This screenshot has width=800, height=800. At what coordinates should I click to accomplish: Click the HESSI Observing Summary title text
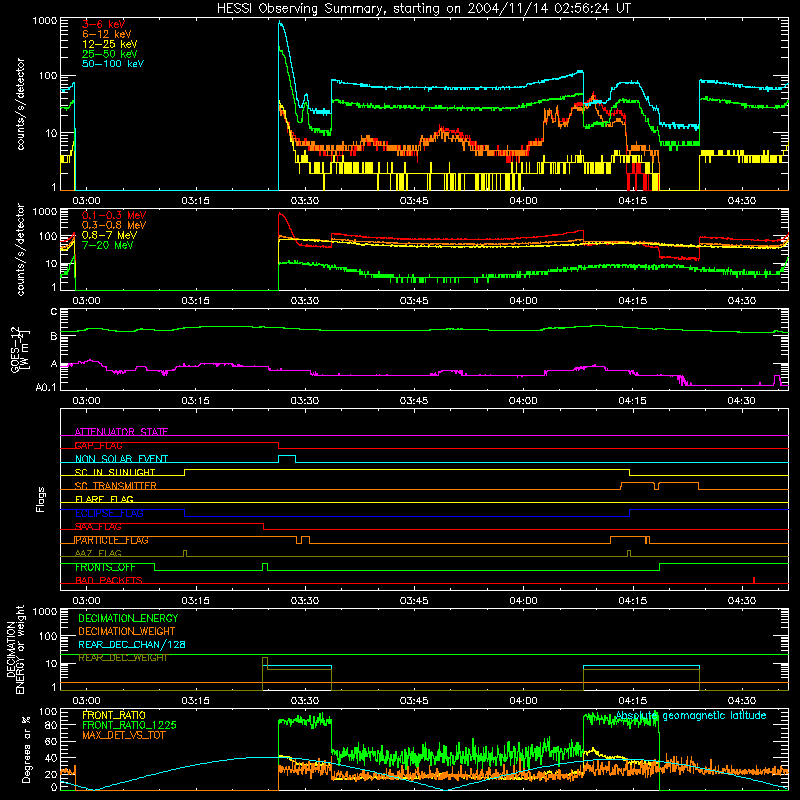(x=423, y=9)
